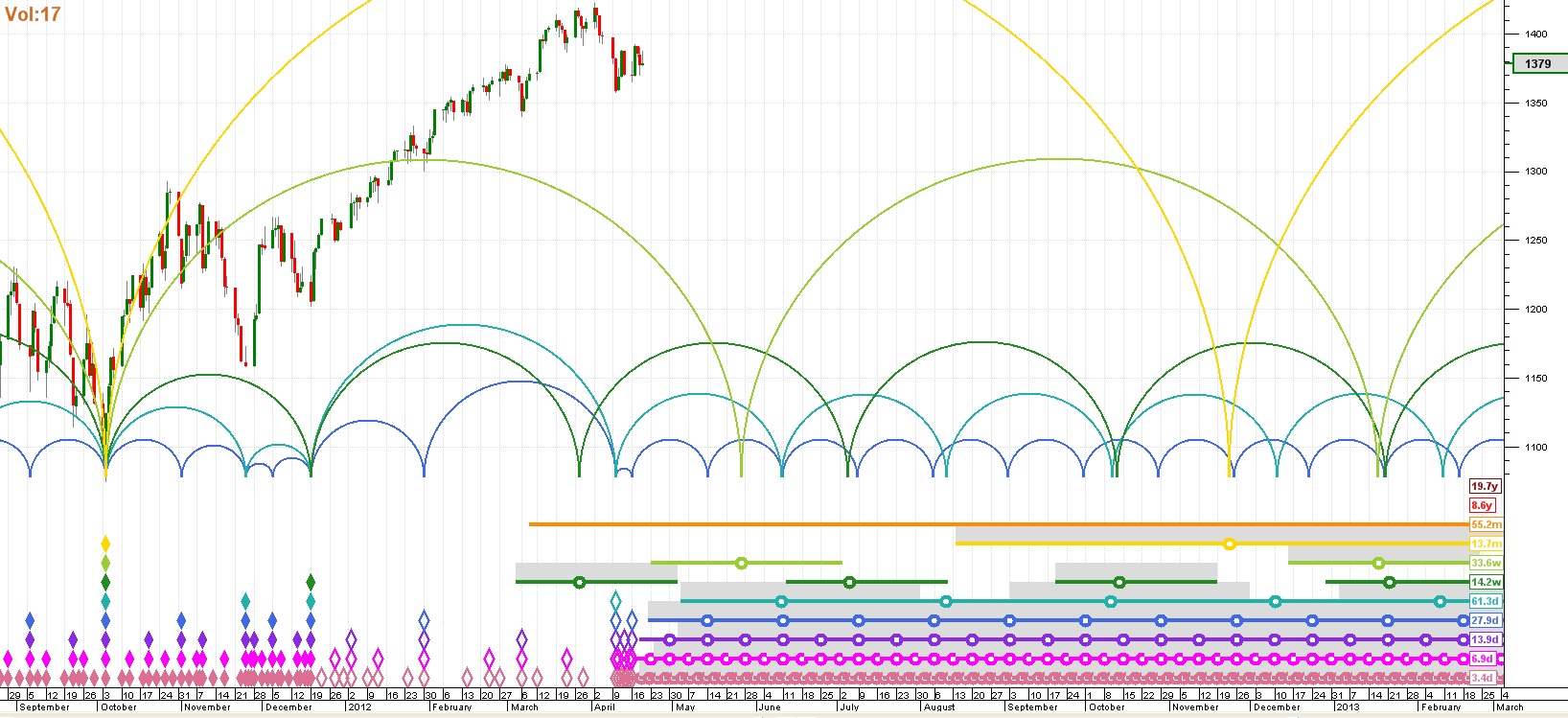This screenshot has width=1568, height=718.
Task: Click the first teal circle on 61.3d line
Action: coord(781,601)
